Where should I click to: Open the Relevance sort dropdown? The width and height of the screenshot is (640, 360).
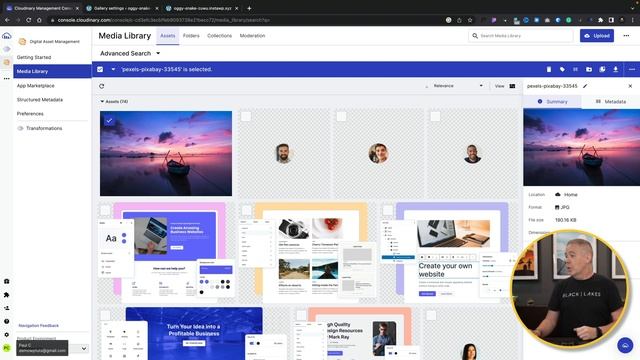458,86
